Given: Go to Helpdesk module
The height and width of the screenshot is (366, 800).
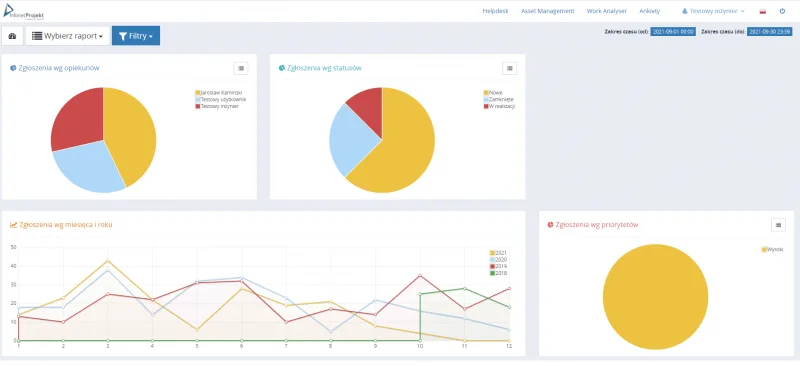Looking at the screenshot, I should pyautogui.click(x=495, y=11).
